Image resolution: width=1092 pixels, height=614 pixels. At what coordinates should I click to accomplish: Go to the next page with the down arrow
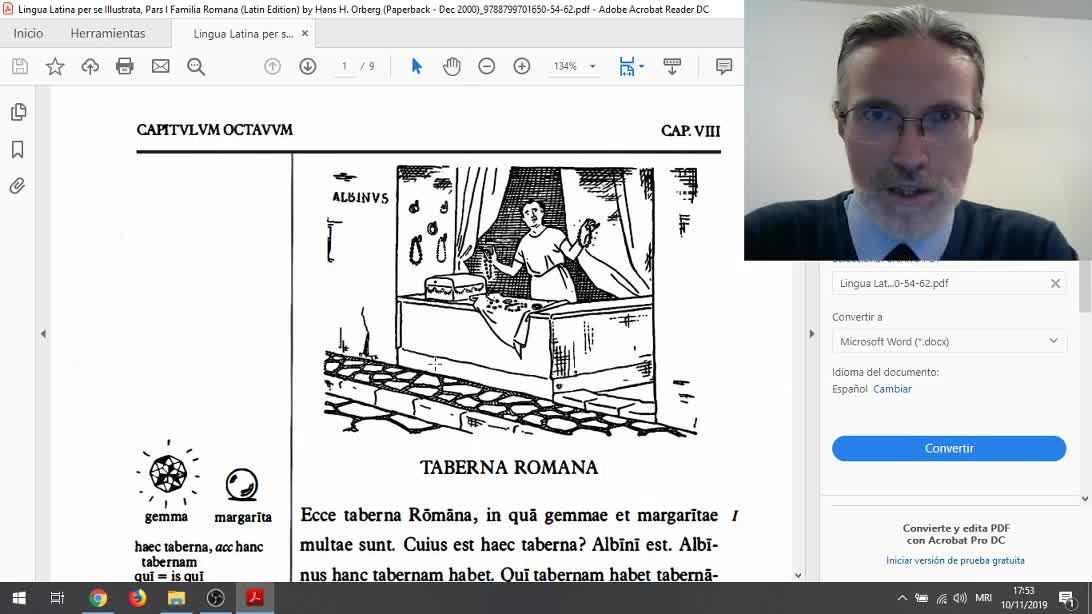pos(308,66)
